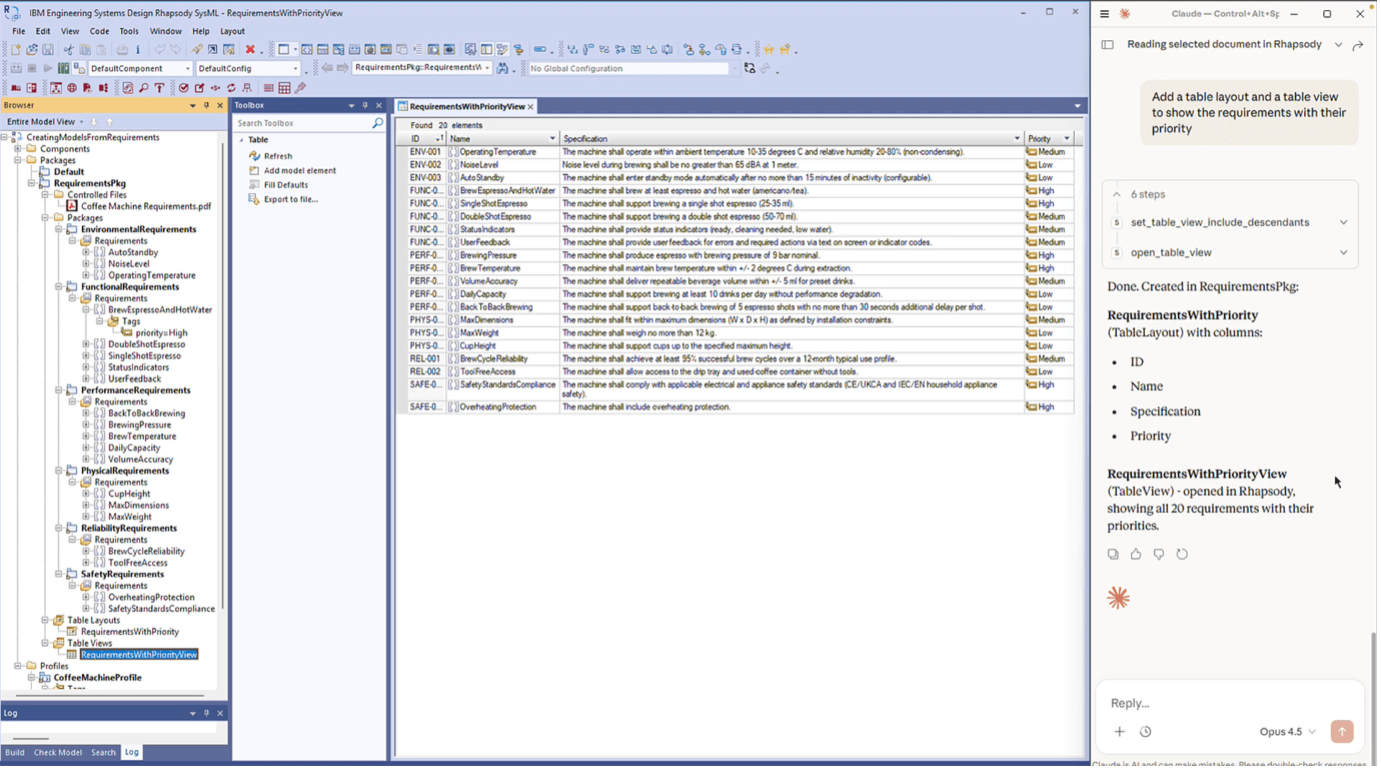Image resolution: width=1381 pixels, height=770 pixels.
Task: Click the New project toolbar icon
Action: pyautogui.click(x=16, y=49)
